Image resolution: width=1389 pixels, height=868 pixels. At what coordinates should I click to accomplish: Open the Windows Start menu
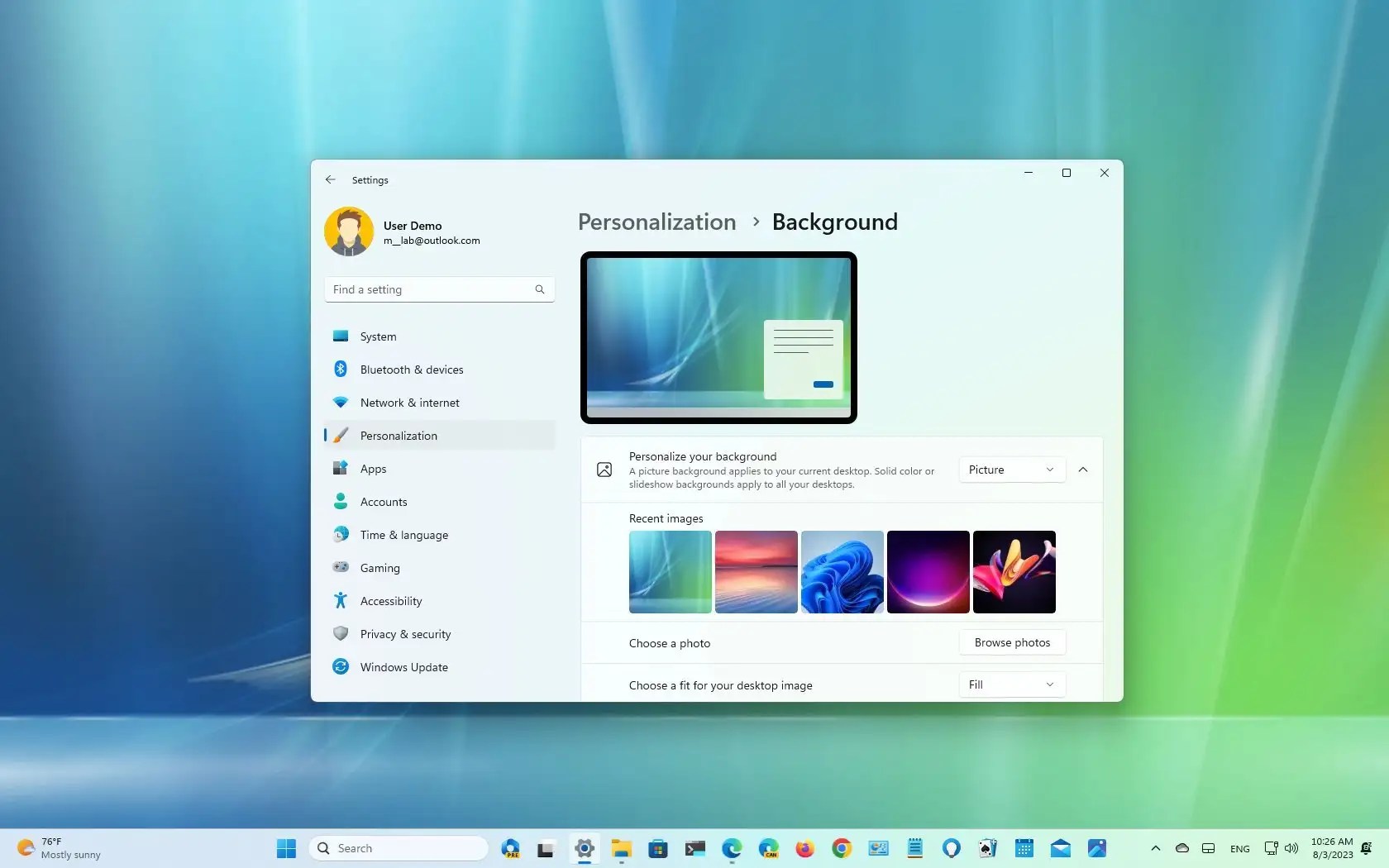[286, 848]
